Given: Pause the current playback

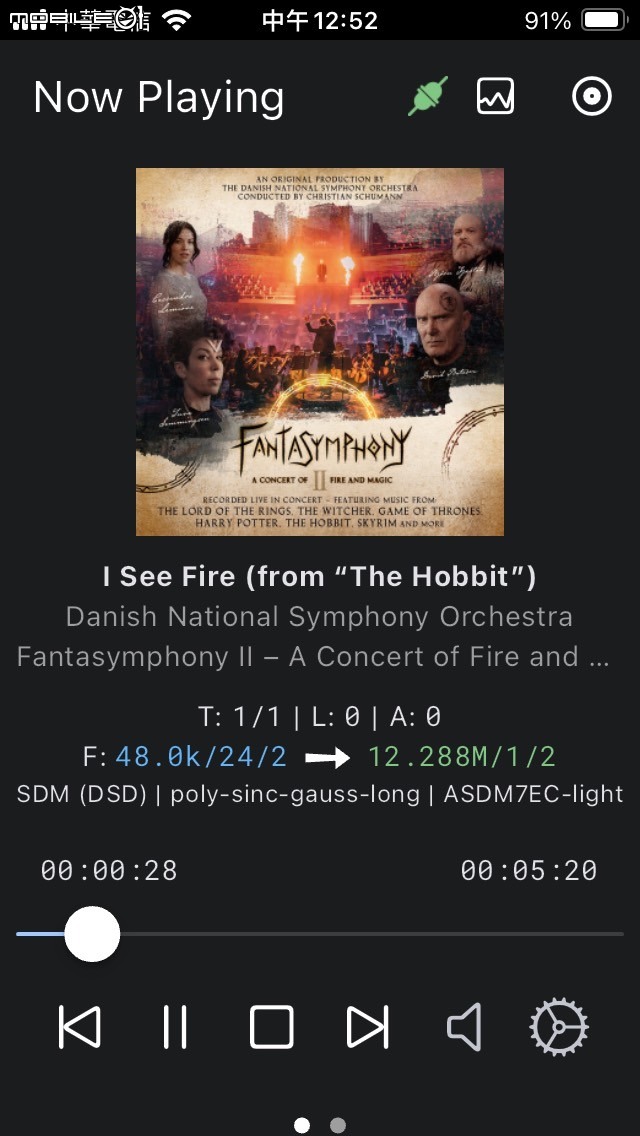Looking at the screenshot, I should coord(175,1027).
